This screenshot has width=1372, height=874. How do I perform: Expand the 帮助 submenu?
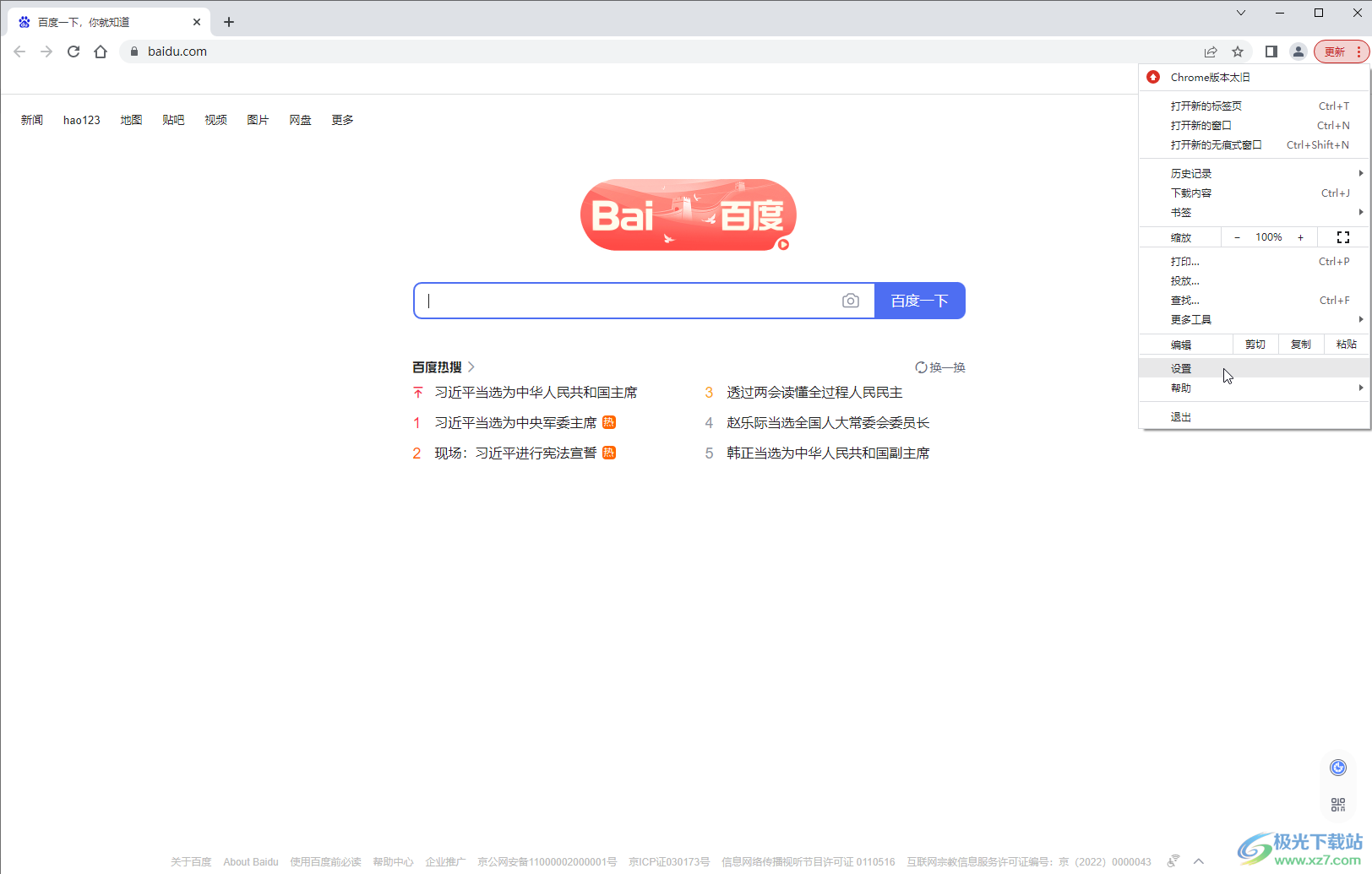pos(1255,388)
